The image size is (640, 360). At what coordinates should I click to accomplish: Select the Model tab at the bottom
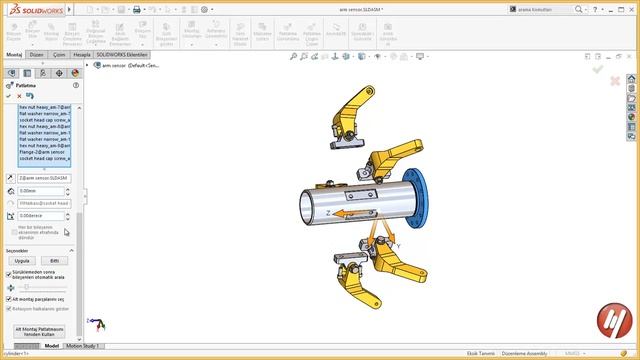(x=51, y=346)
